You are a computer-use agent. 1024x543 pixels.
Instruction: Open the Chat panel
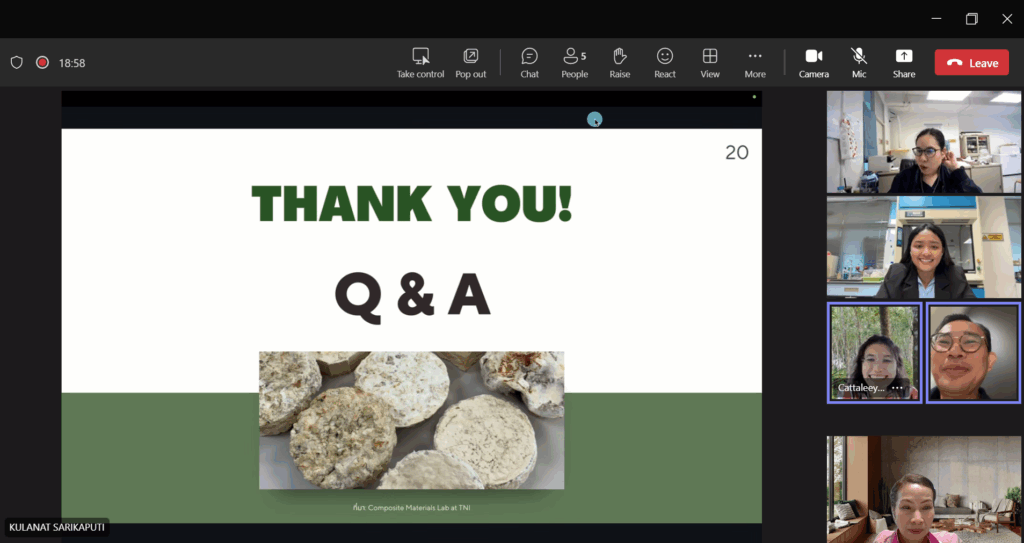529,57
